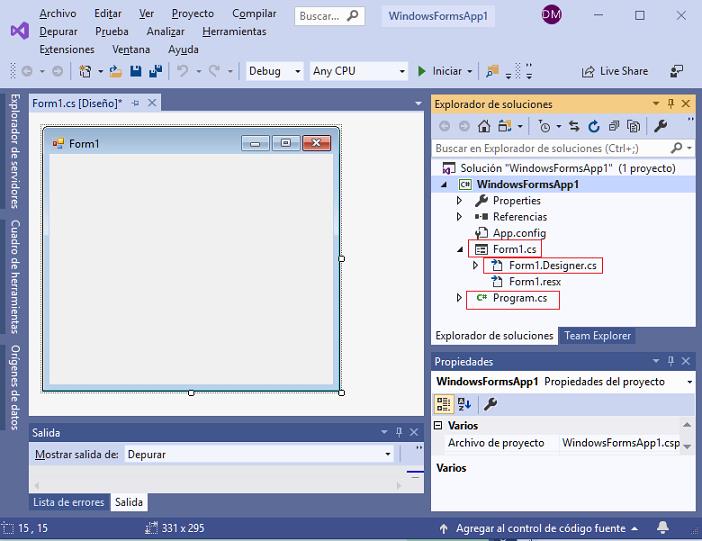Click the Save All toolbar icon
702x541 pixels.
[x=155, y=71]
